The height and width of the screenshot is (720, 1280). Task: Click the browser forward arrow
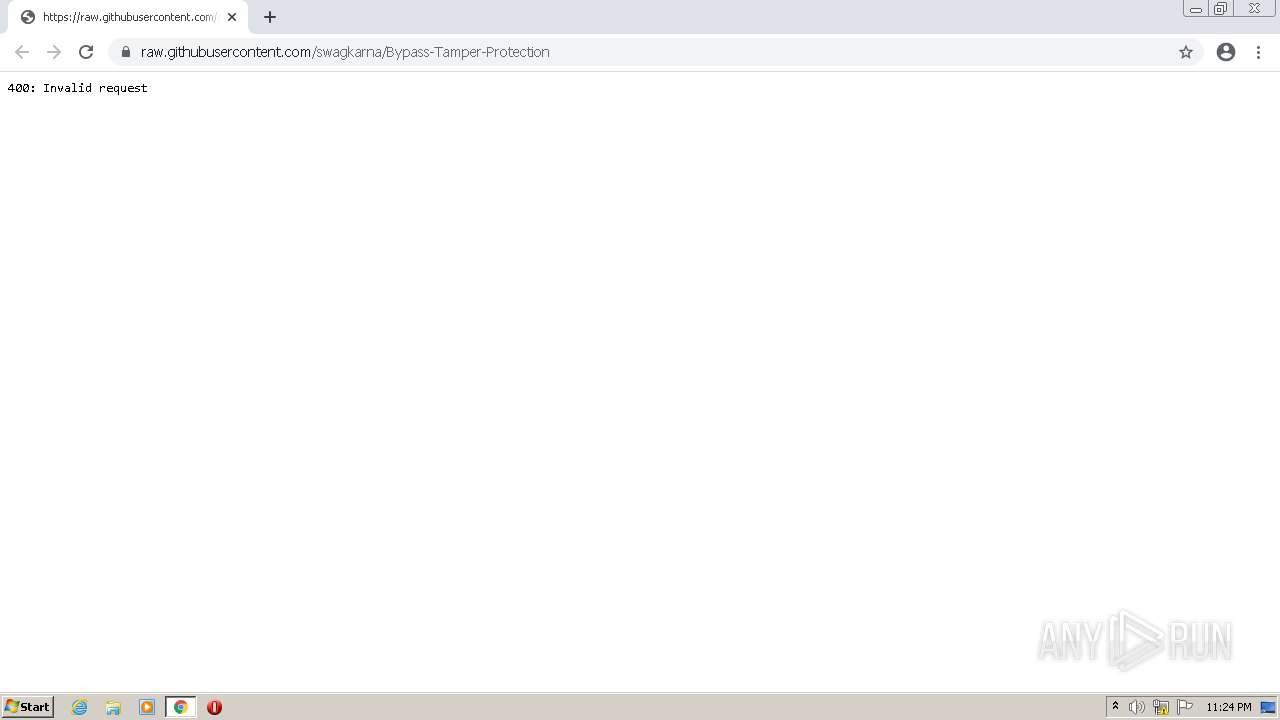pyautogui.click(x=54, y=52)
